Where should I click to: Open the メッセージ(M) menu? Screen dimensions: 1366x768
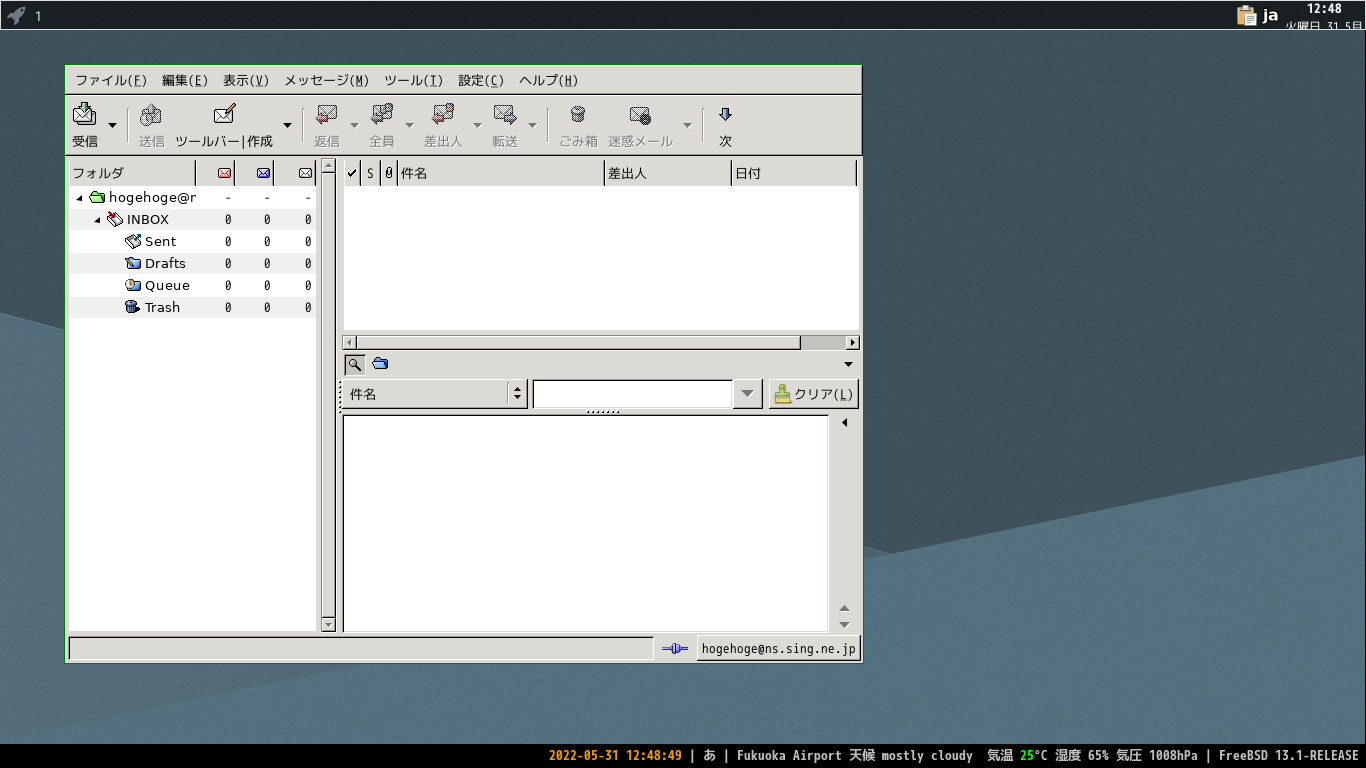pos(326,81)
